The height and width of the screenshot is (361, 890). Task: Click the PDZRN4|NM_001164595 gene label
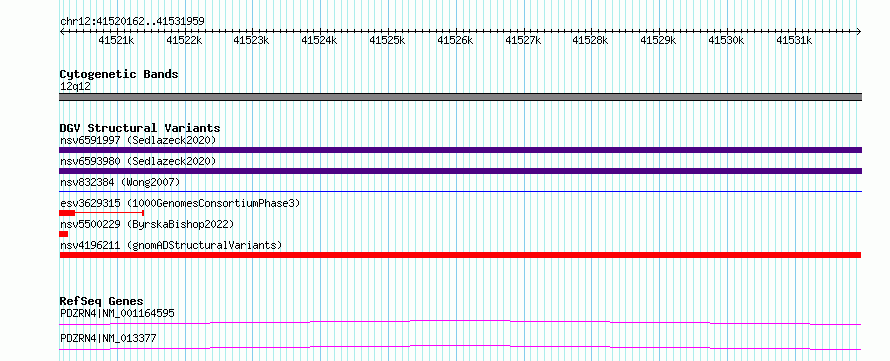(x=117, y=313)
